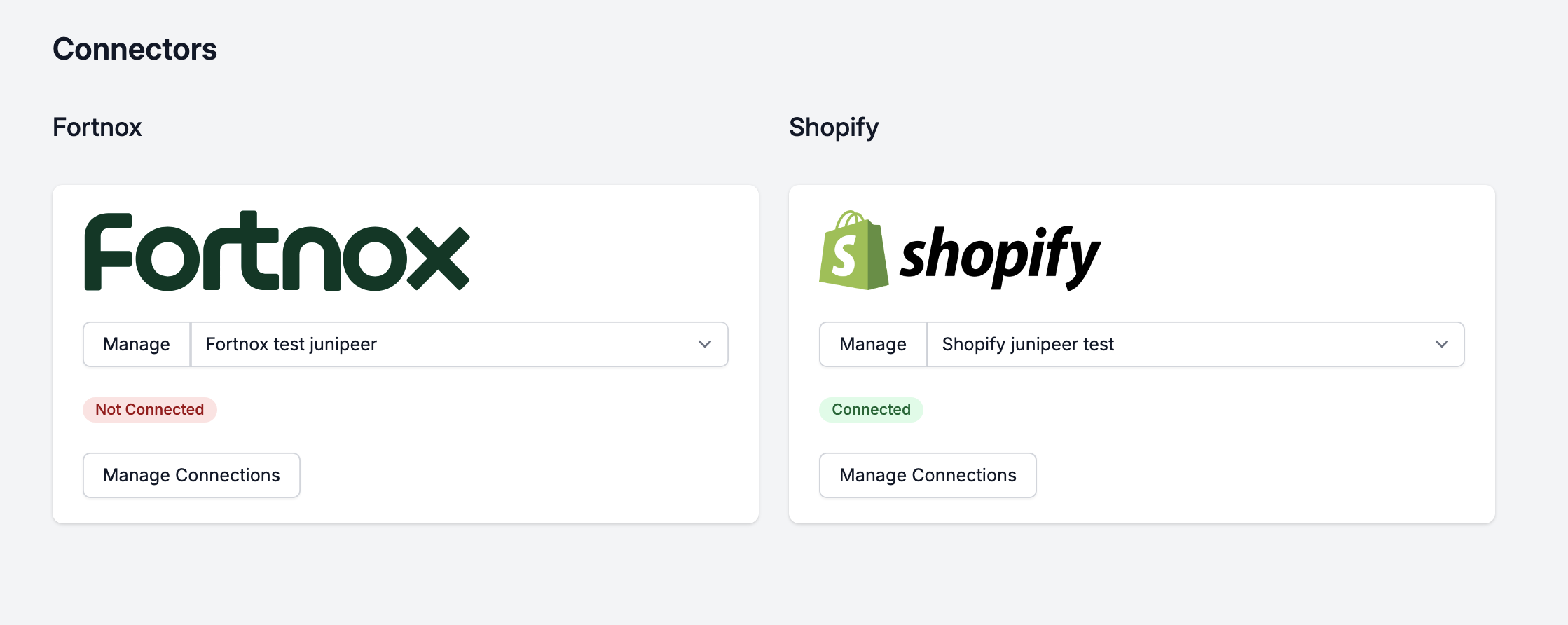Screen dimensions: 1568x625
Task: Click empty area of Fortnox card
Action: pos(525,448)
